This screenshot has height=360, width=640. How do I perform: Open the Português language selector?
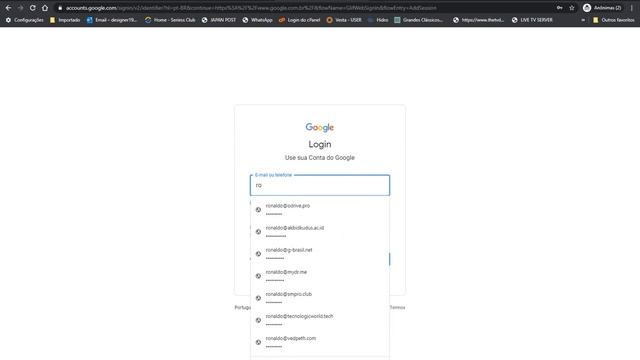tap(243, 307)
